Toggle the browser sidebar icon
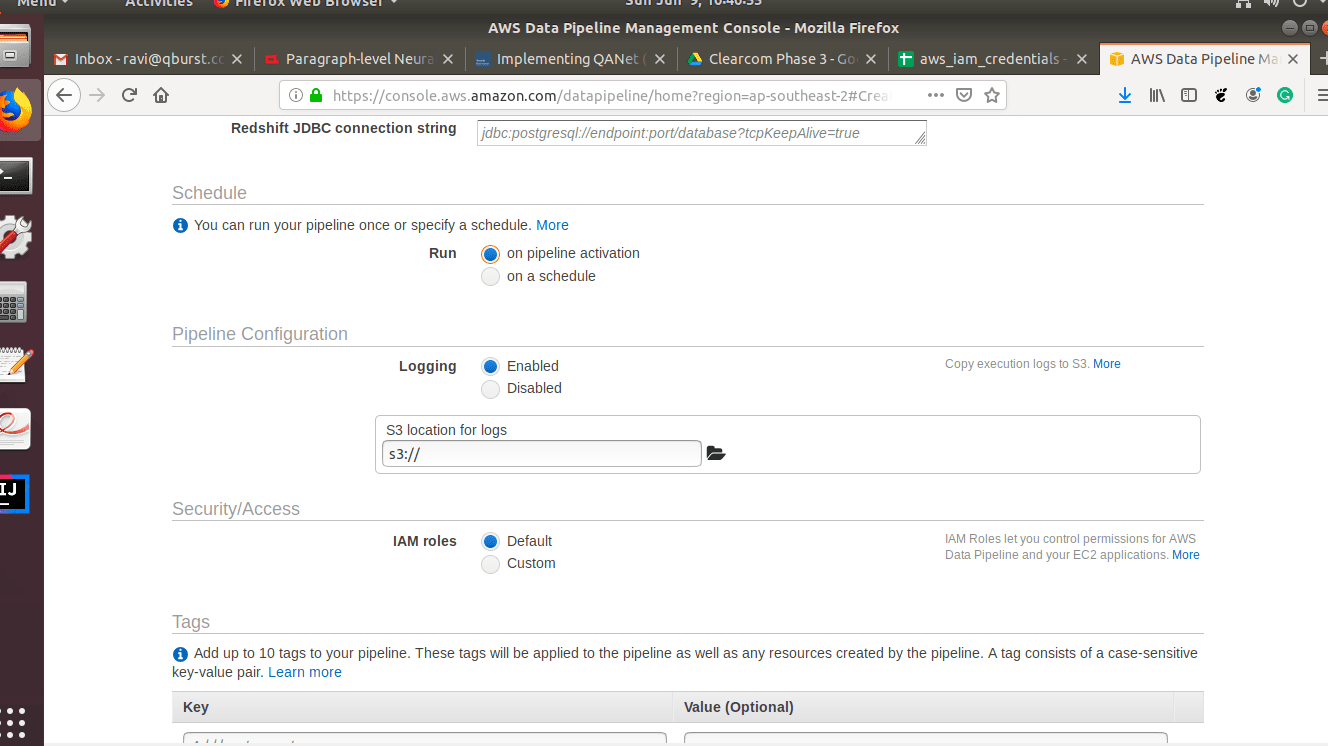Viewport: 1328px width, 746px height. click(1189, 95)
